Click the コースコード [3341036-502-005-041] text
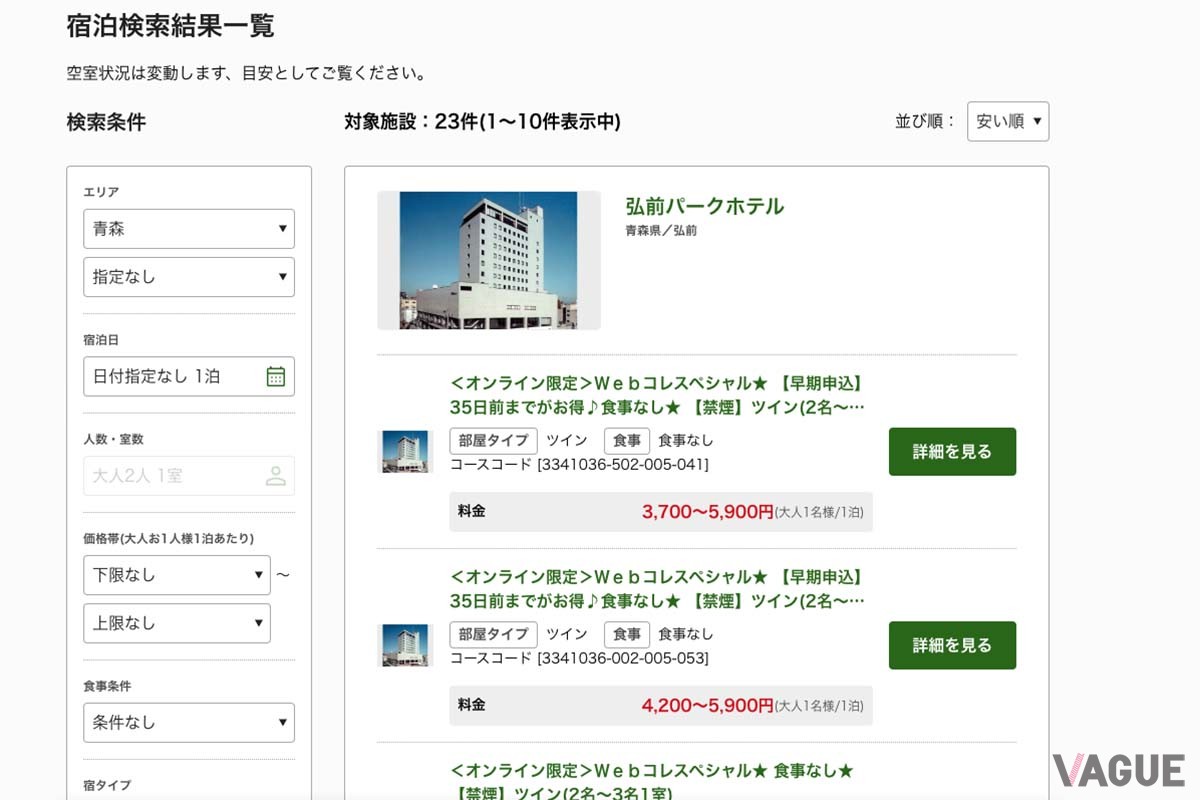 (579, 464)
